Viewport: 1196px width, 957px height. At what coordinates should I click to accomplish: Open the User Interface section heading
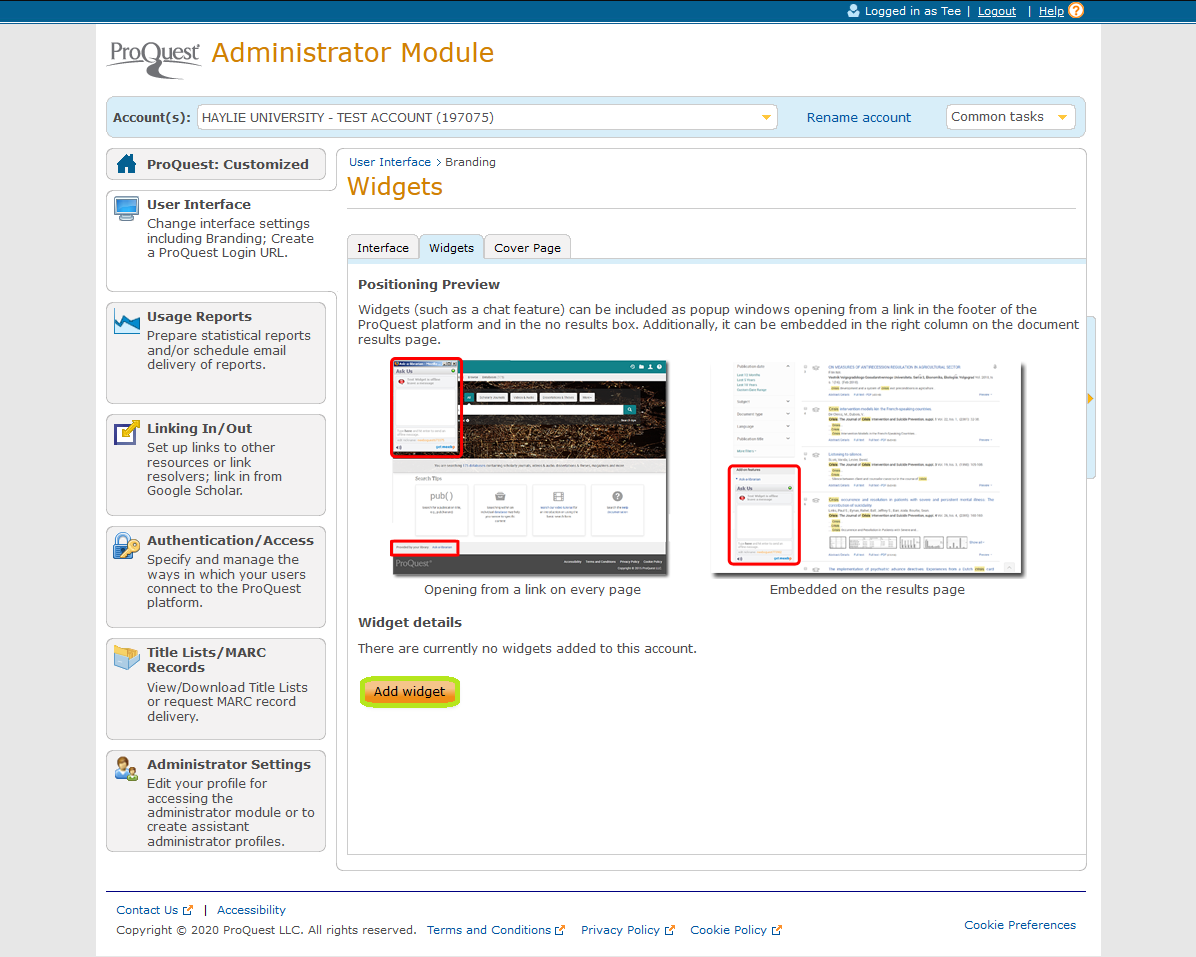(x=199, y=204)
